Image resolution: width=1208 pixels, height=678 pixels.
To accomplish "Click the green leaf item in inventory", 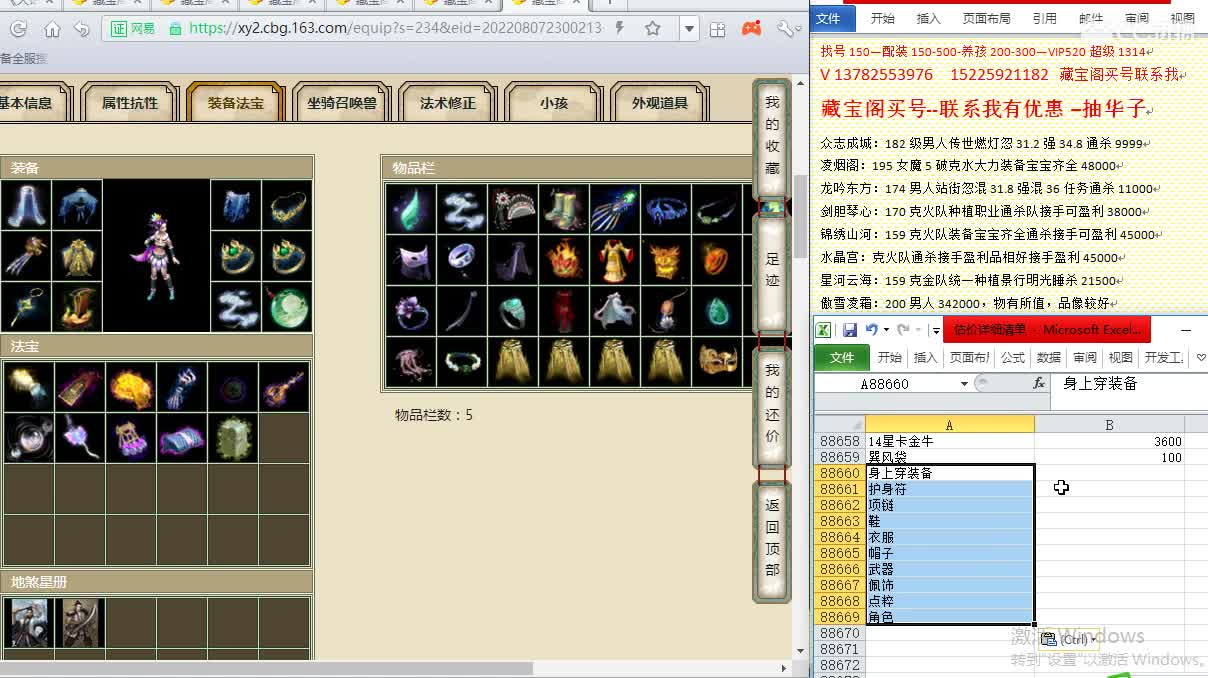I will pyautogui.click(x=411, y=209).
